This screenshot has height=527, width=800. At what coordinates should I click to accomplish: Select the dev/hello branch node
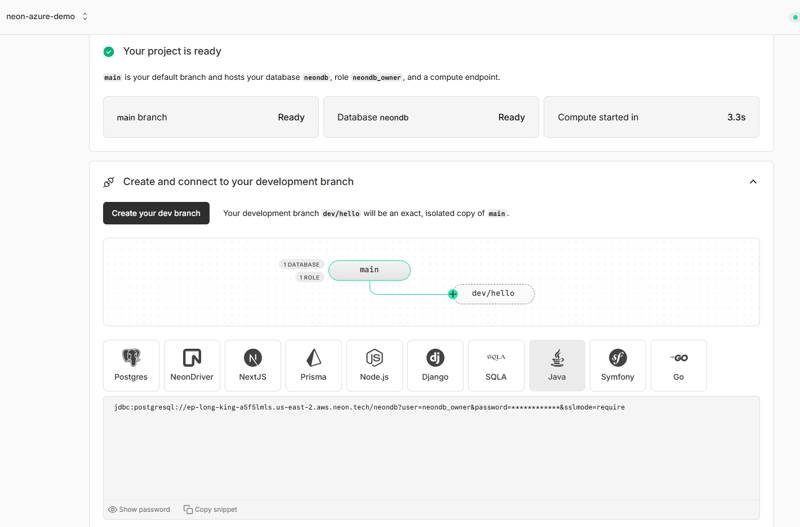click(x=493, y=293)
